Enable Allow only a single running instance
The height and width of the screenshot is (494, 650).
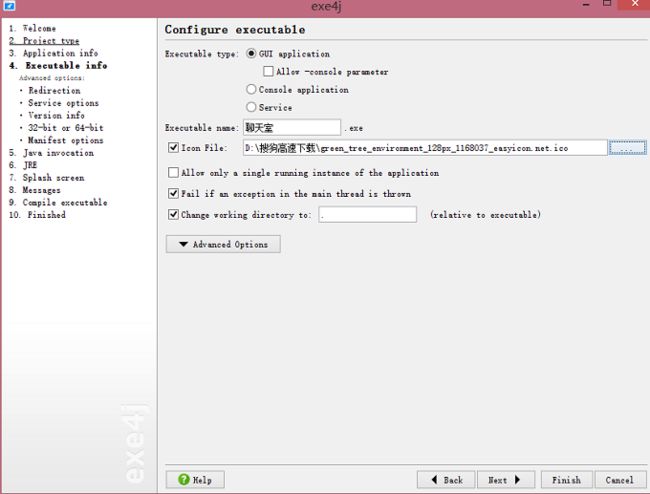[173, 172]
